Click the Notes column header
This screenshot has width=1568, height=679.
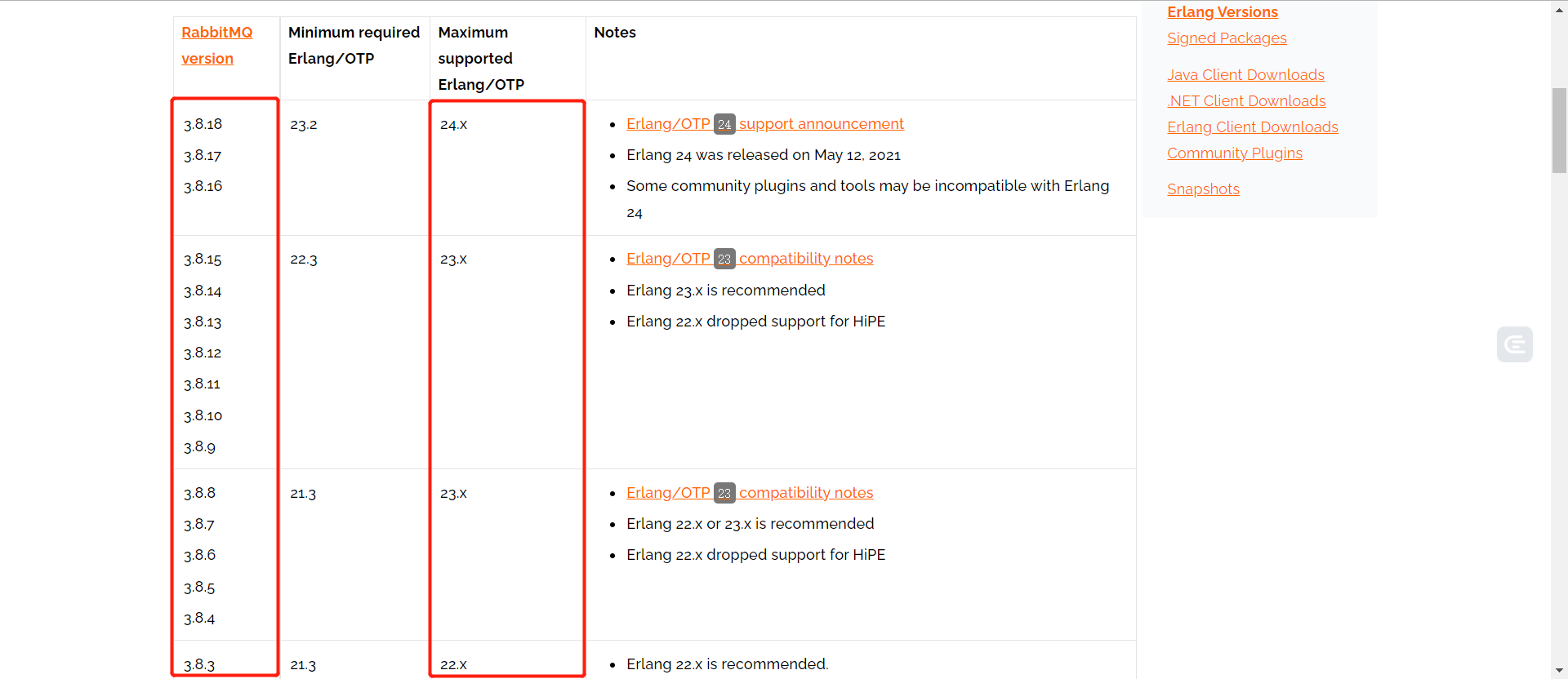tap(615, 33)
